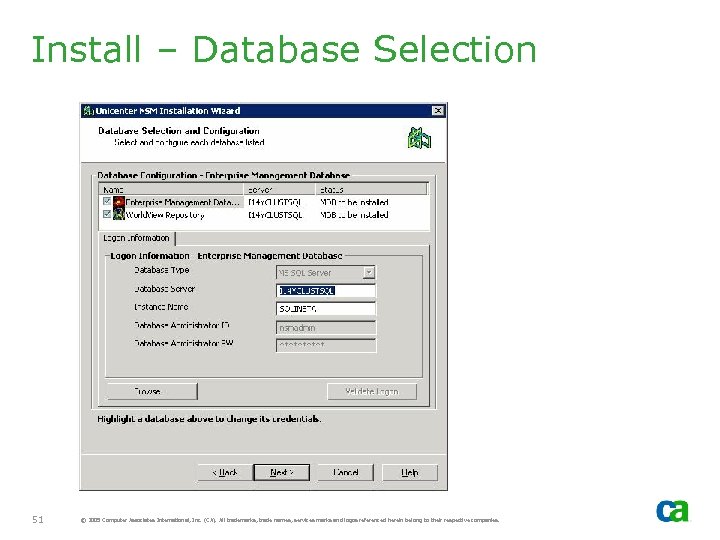Click the Validate Logon button
Screen dimensions: 720x540
point(372,392)
